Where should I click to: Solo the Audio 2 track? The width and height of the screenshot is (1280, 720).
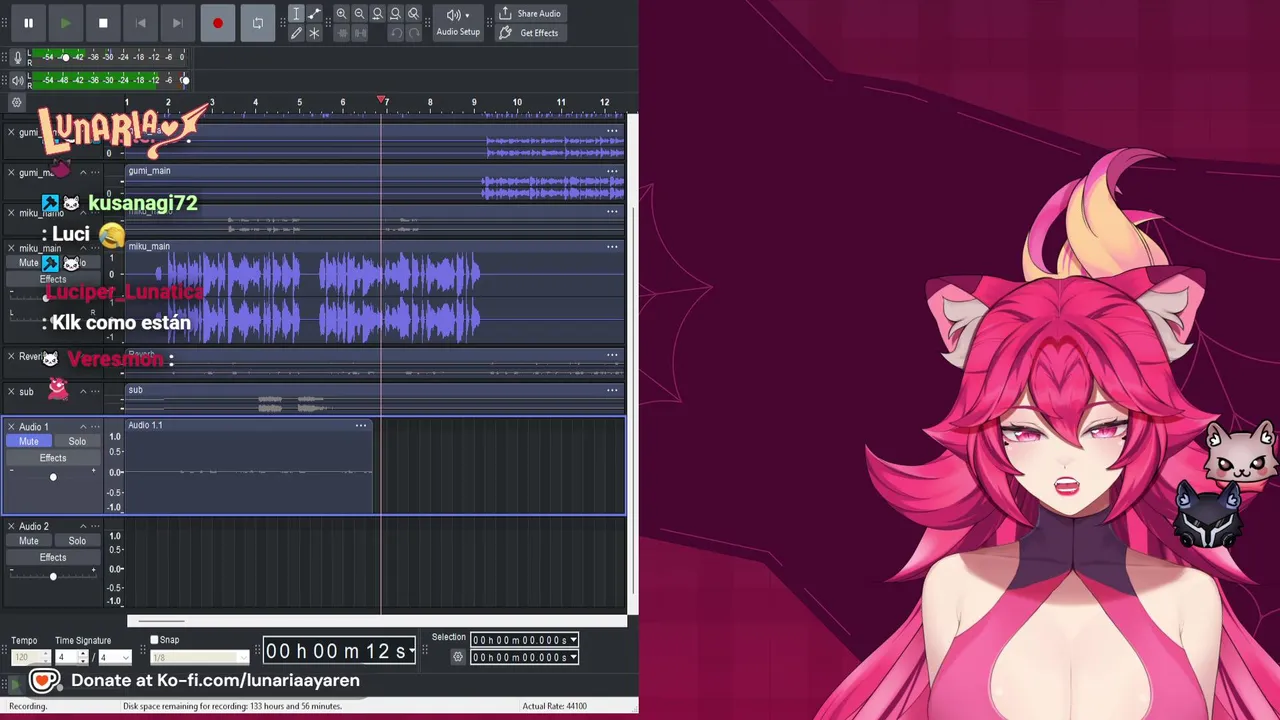[x=77, y=541]
